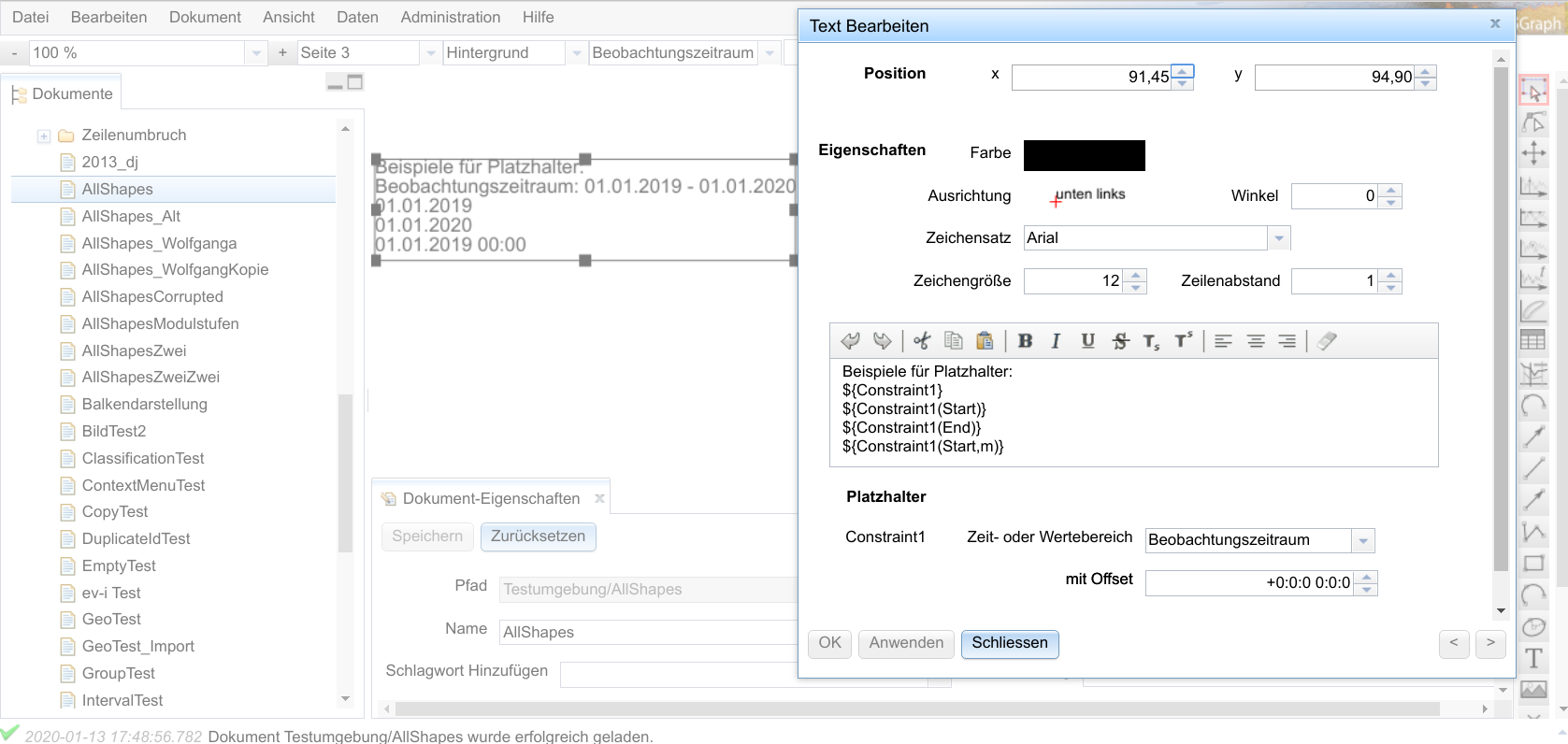
Task: Open the Administration menu
Action: (x=451, y=17)
